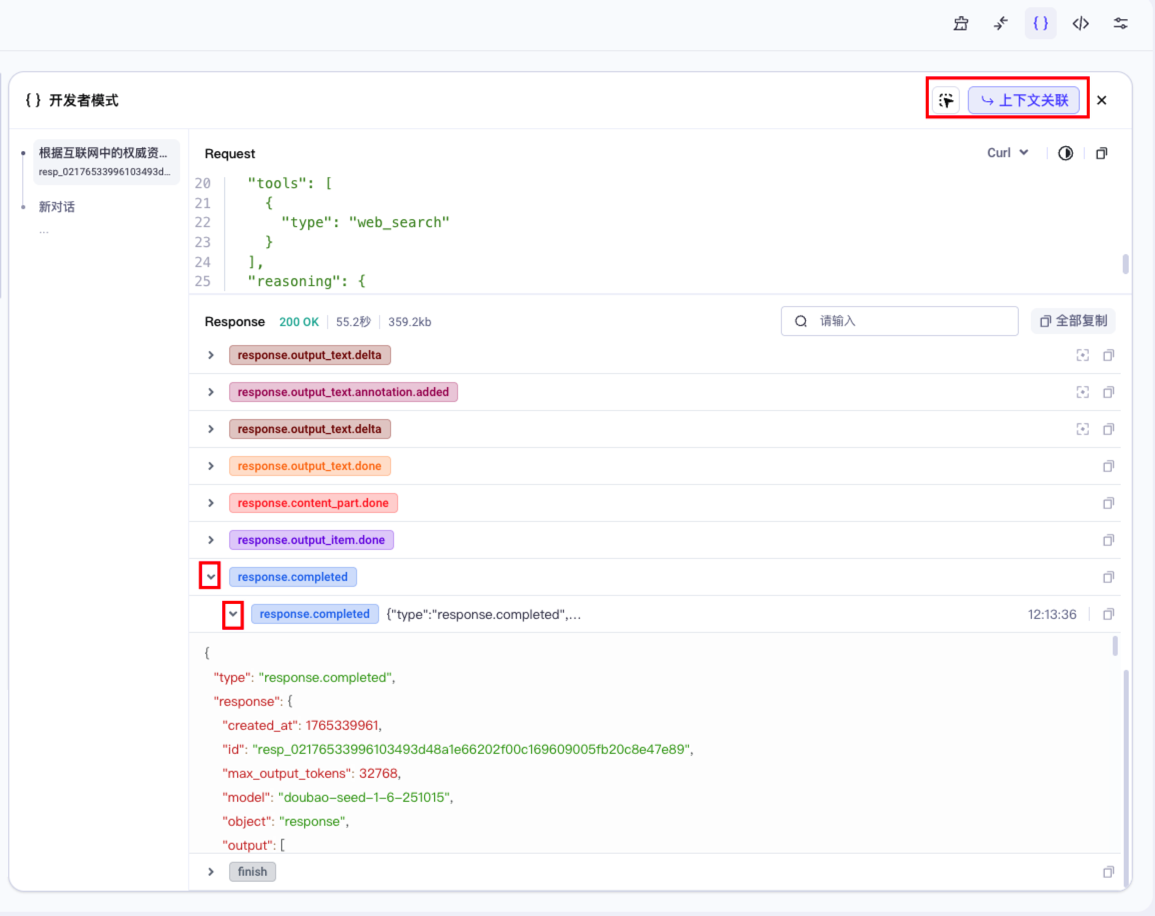This screenshot has height=916, width=1155.
Task: Select the 根据互联网中的权威资 conversation in sidebar
Action: [x=104, y=161]
